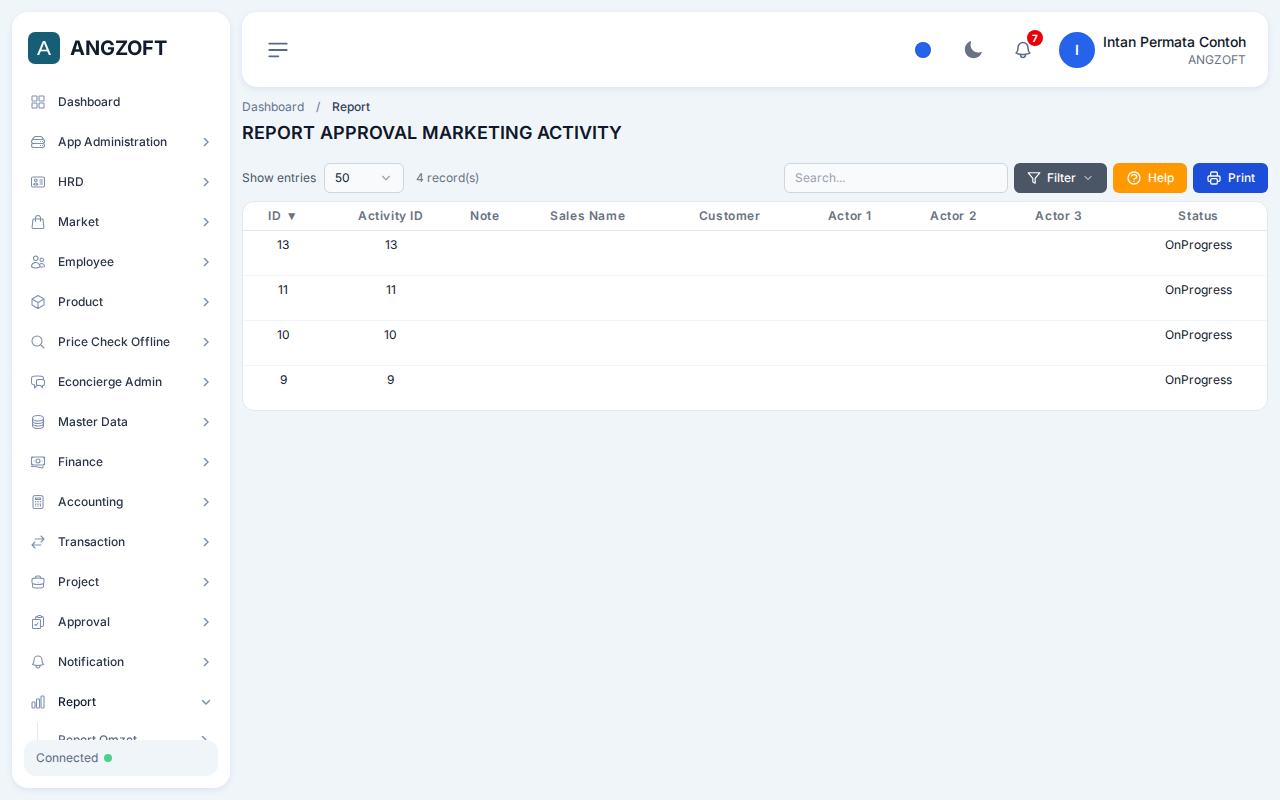
Task: Click the Sales Name column header
Action: coord(587,216)
